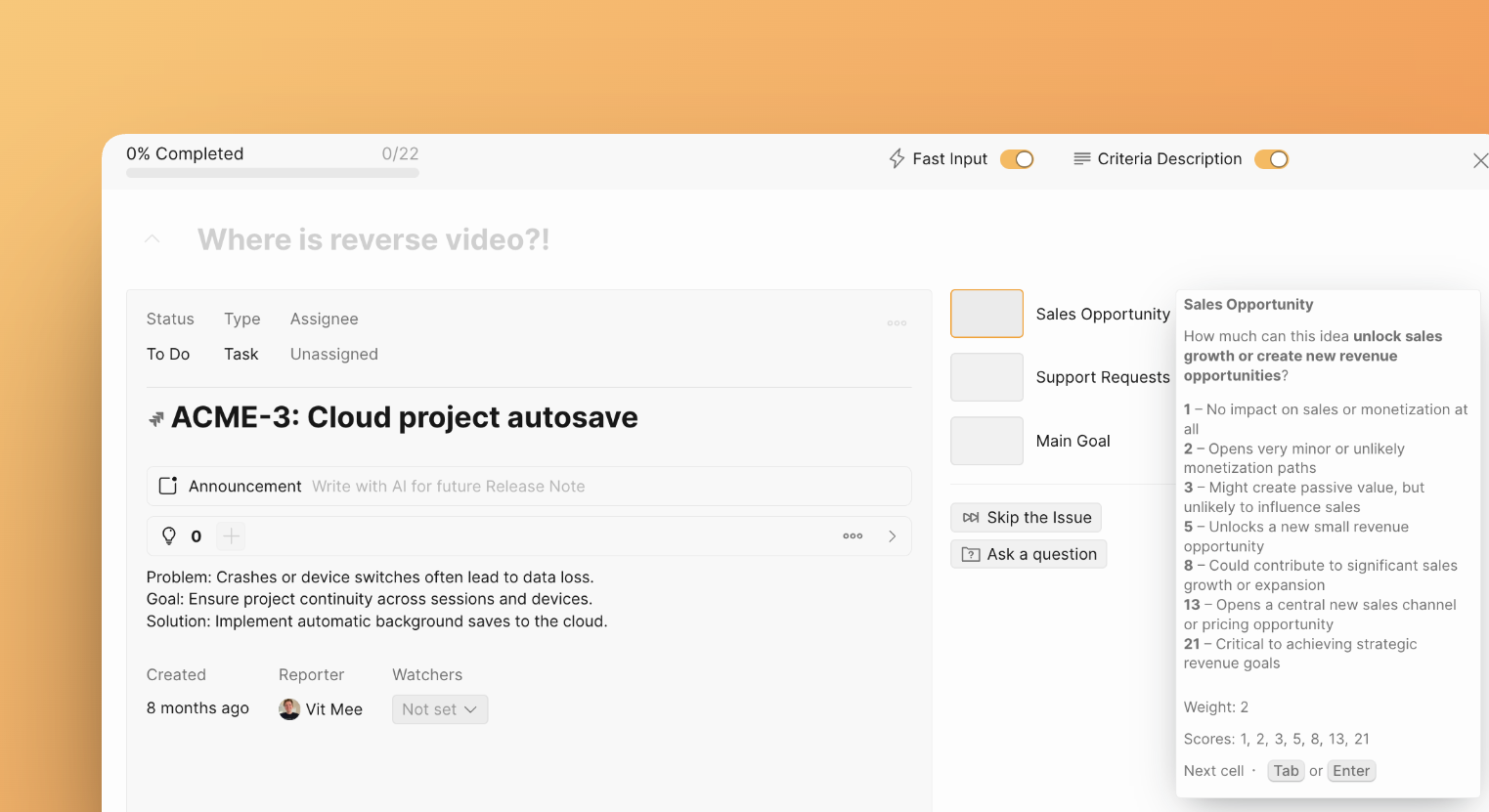Open the three-dot menu in ideas row
1489x812 pixels.
point(853,535)
